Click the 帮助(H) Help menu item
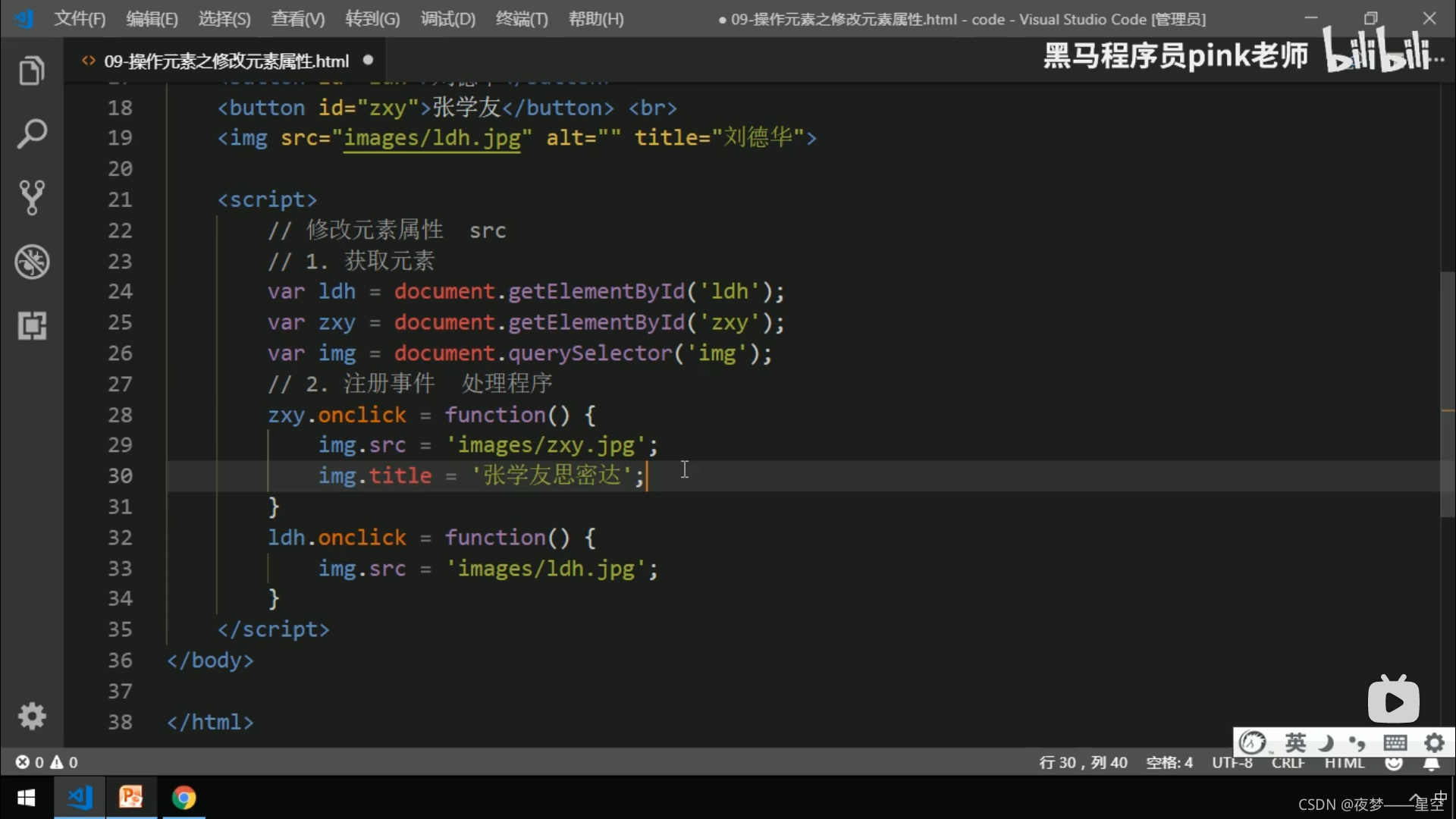 (596, 18)
